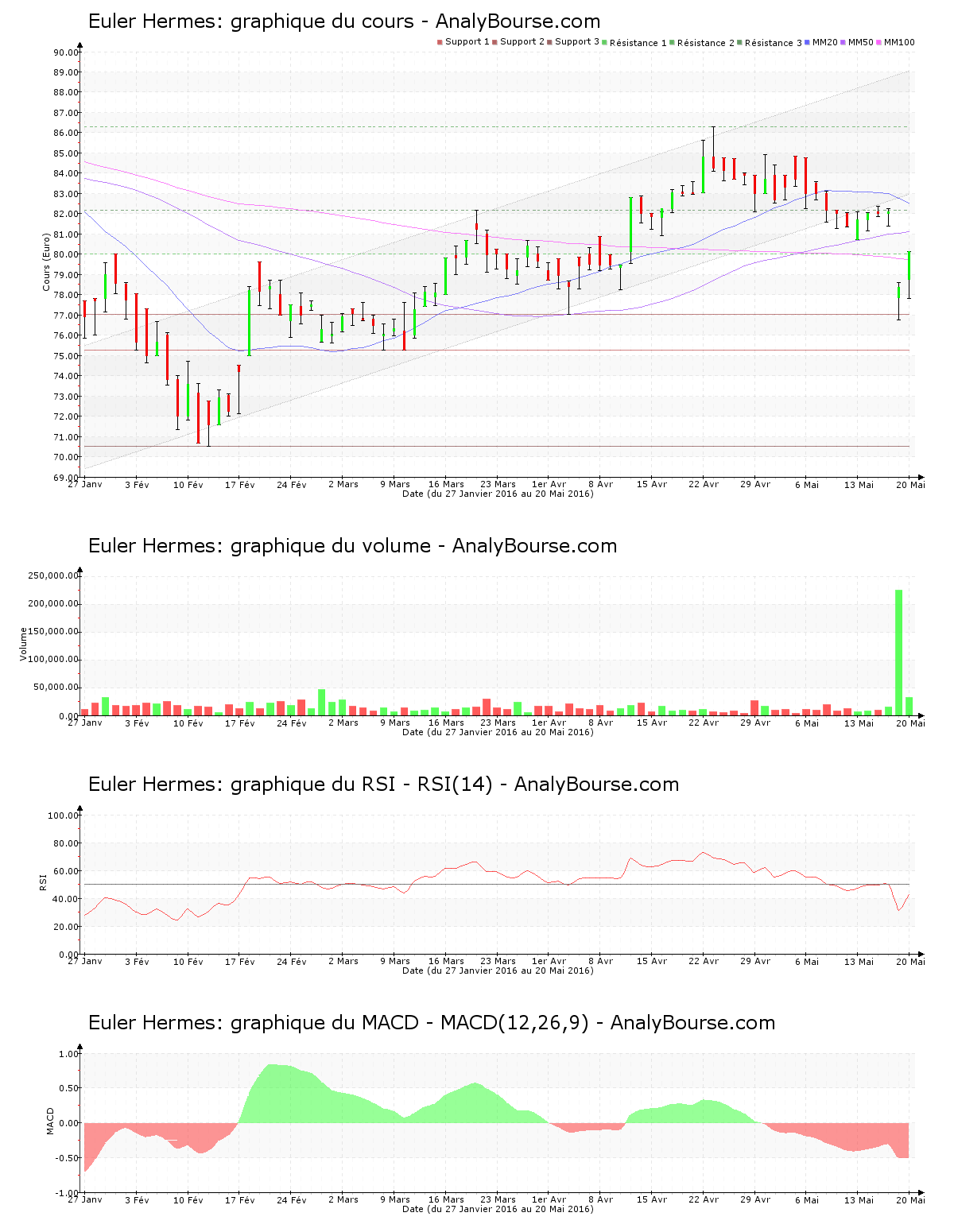The height and width of the screenshot is (1232, 954).
Task: Select the Résistance 2 legend label
Action: pos(706,43)
